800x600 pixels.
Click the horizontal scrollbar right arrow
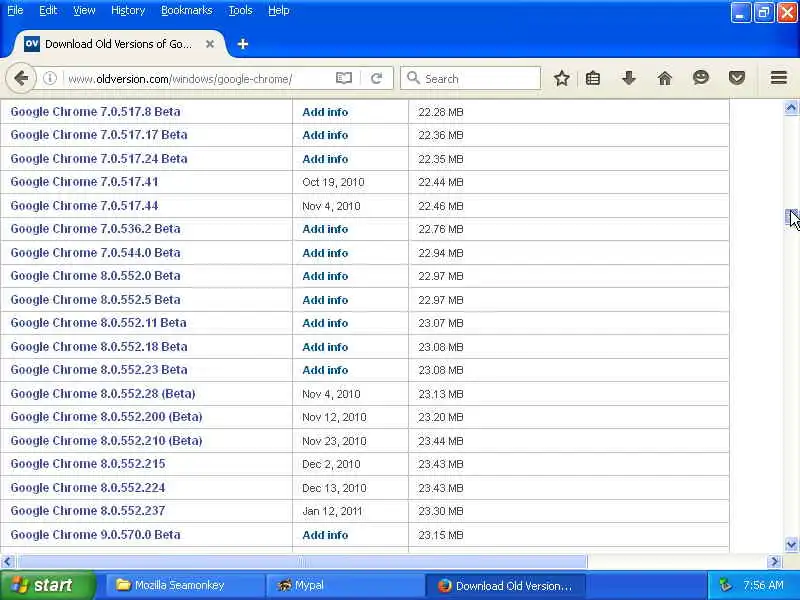tap(774, 562)
